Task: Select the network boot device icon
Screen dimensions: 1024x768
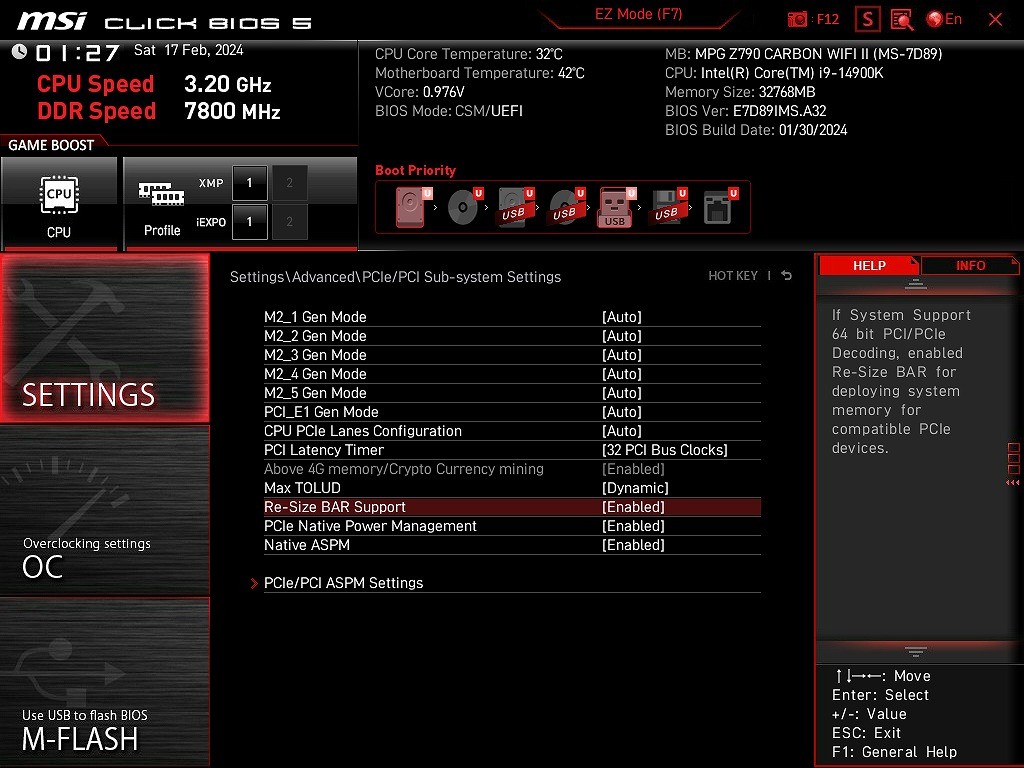Action: point(718,208)
